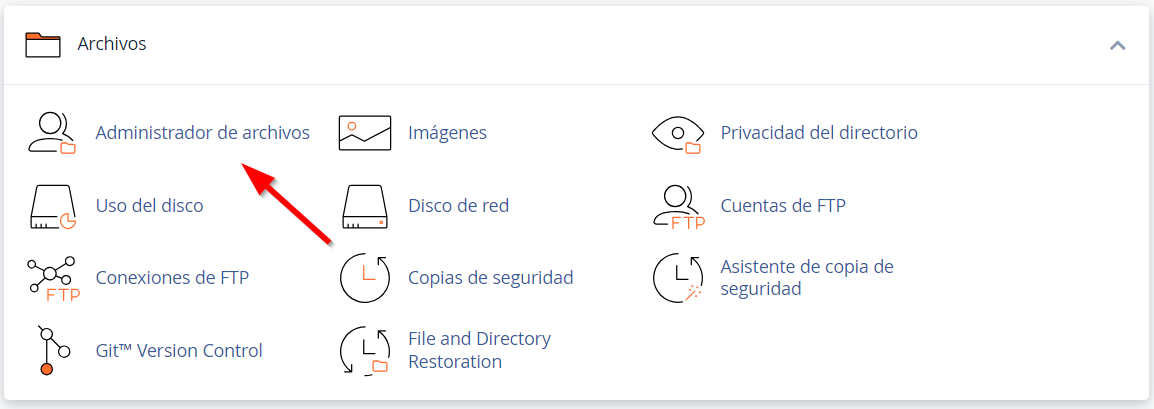Viewport: 1154px width, 409px height.
Task: Click the Git™ Version Control text link
Action: 180,351
